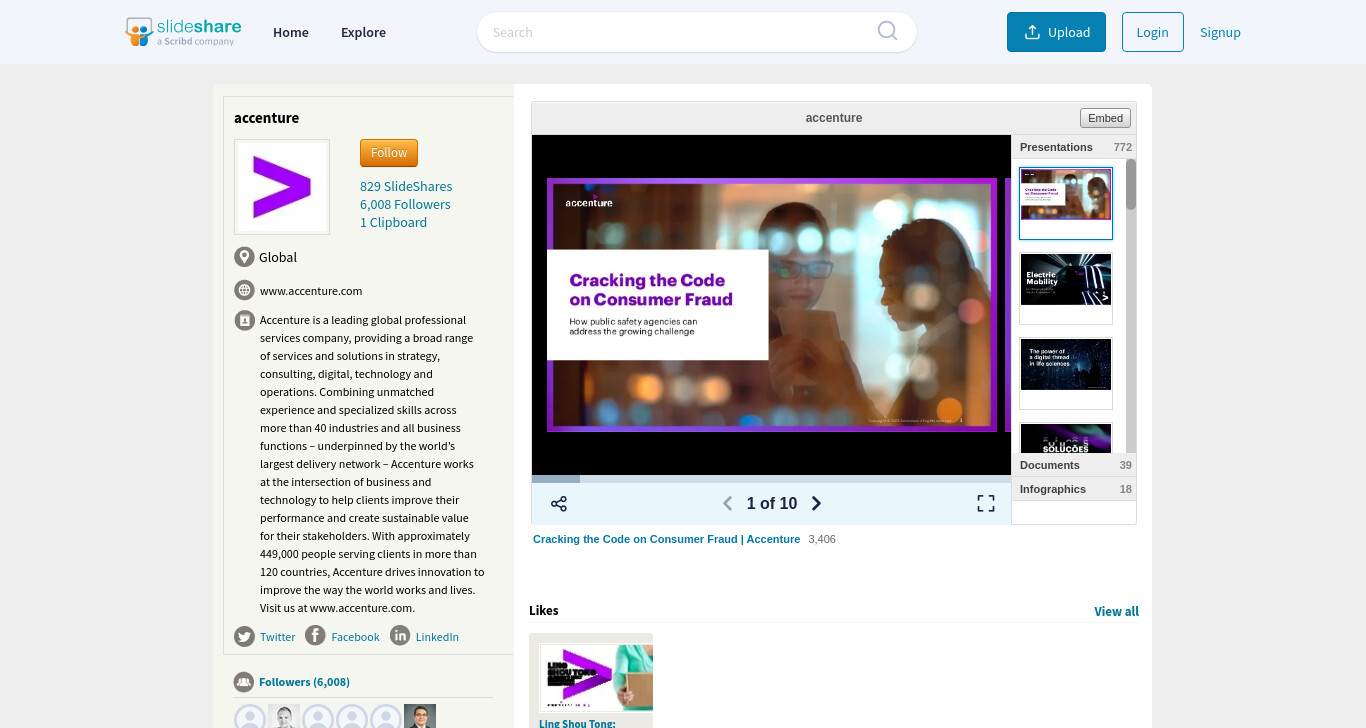Switch to the Documents section
1366x728 pixels.
[1074, 465]
